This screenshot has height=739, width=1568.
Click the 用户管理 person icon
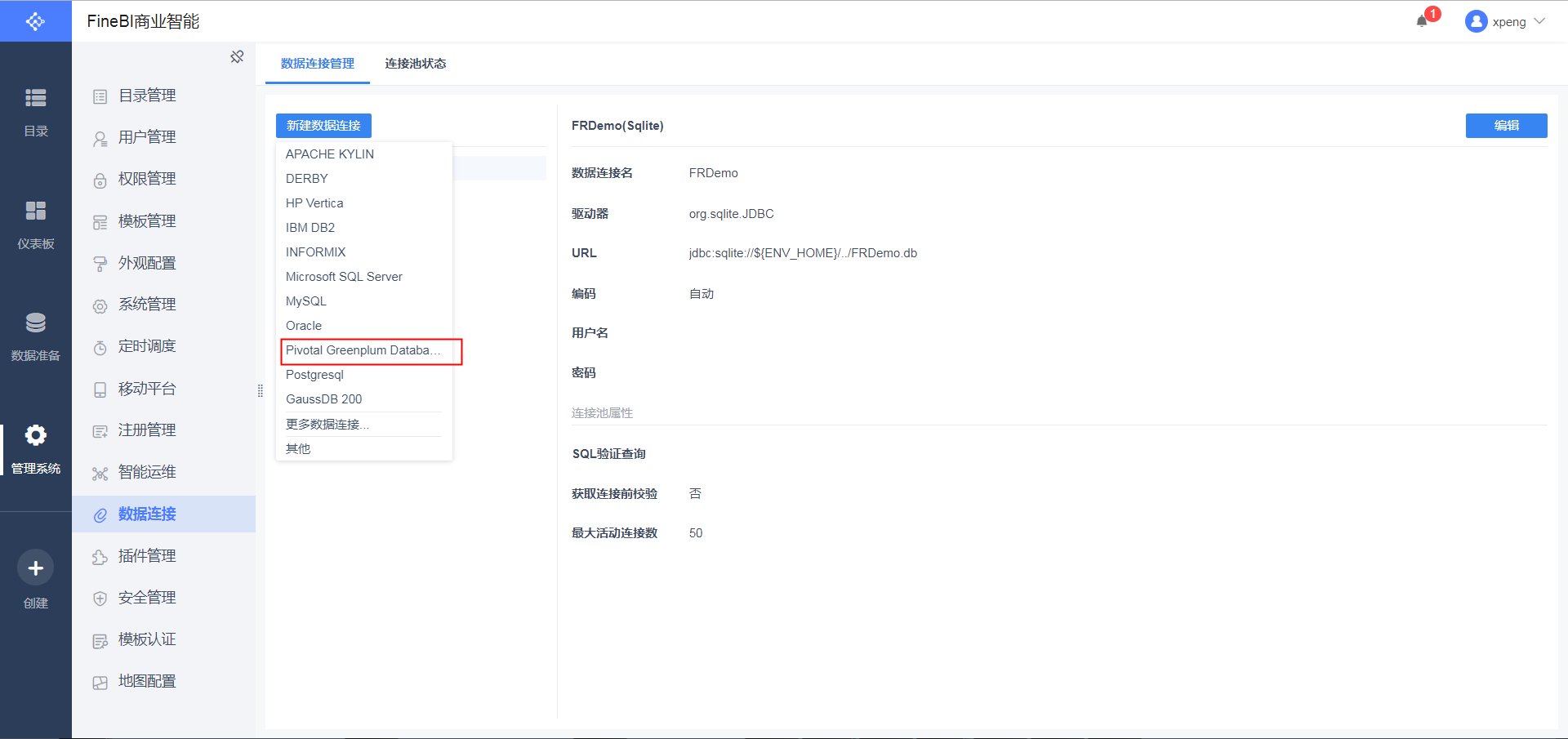[100, 139]
